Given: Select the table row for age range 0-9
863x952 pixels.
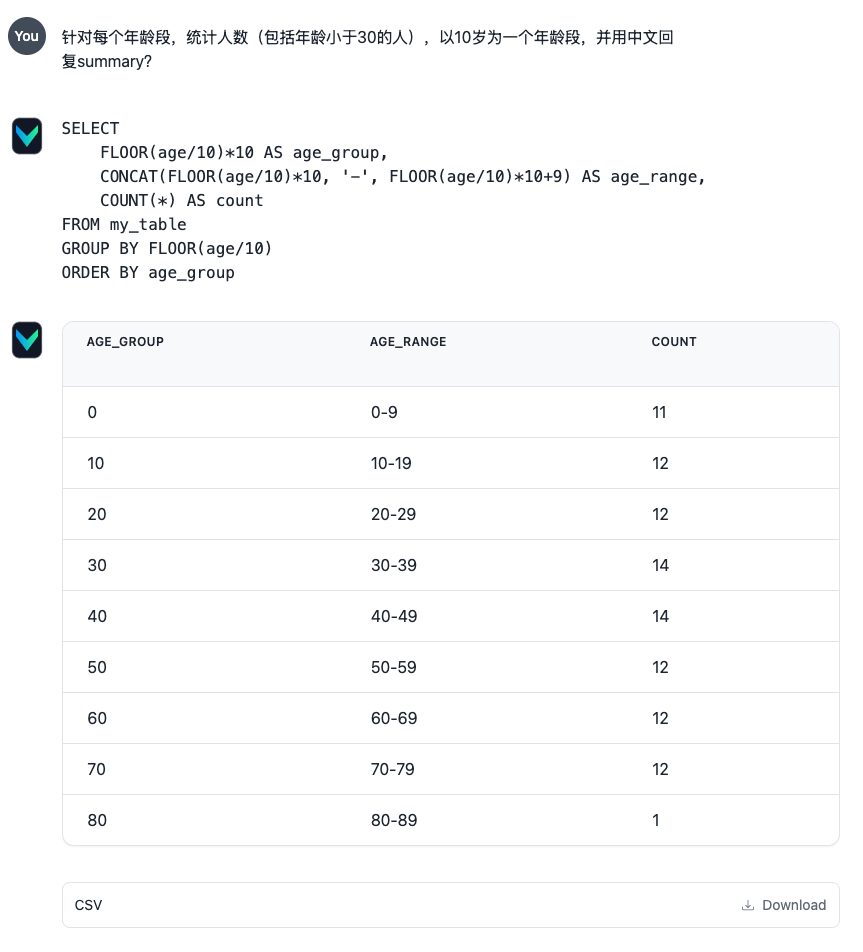Looking at the screenshot, I should click(450, 412).
